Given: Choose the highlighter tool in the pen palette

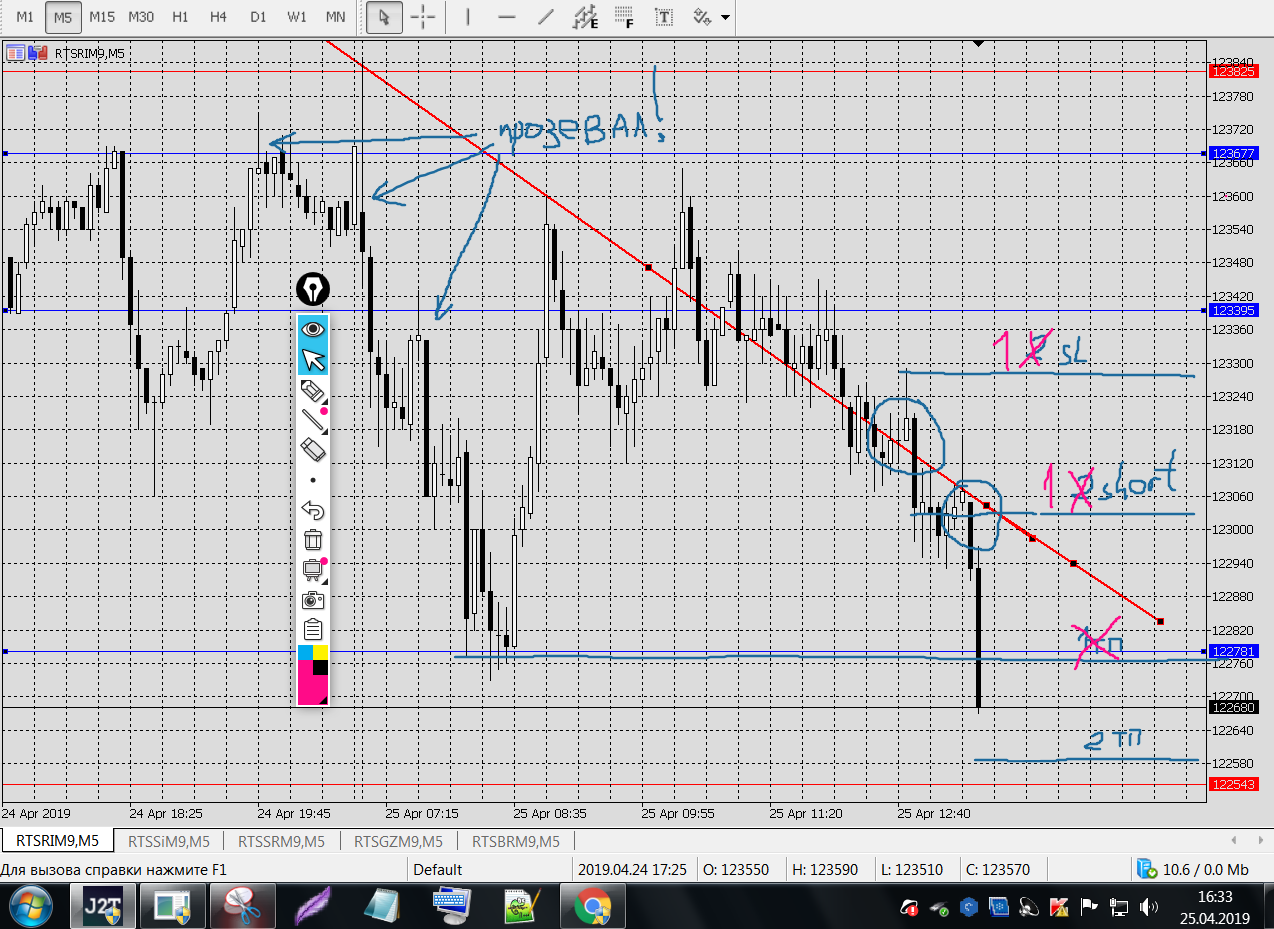Looking at the screenshot, I should 313,391.
